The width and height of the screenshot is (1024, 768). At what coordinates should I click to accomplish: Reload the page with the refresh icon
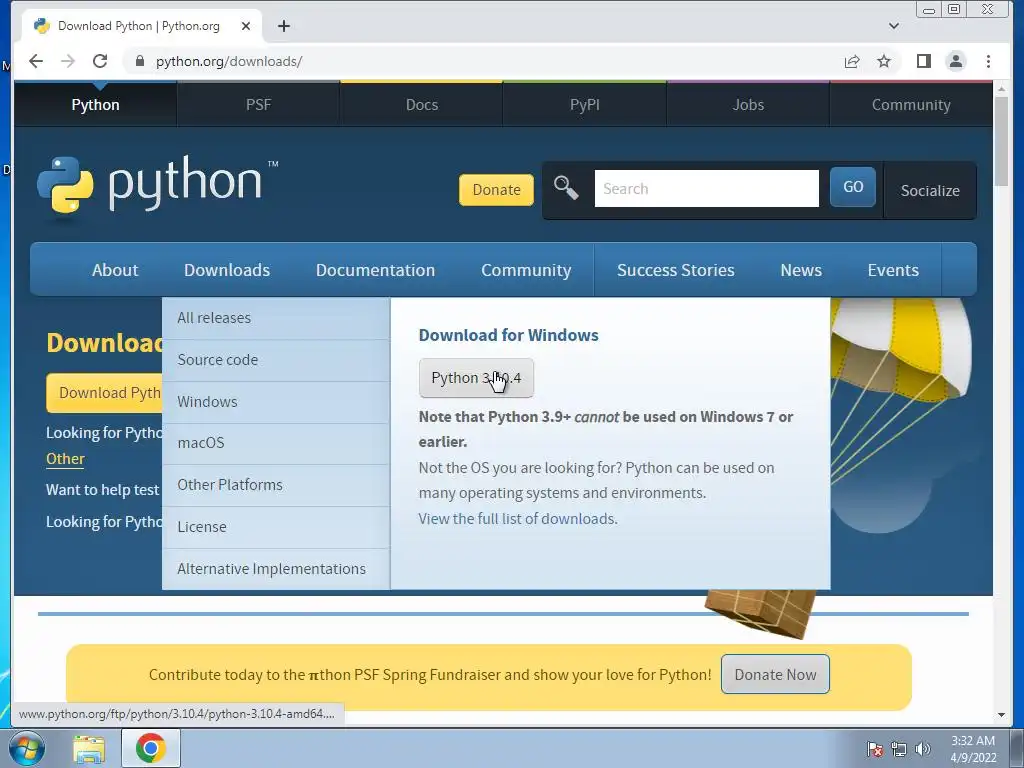pyautogui.click(x=100, y=61)
